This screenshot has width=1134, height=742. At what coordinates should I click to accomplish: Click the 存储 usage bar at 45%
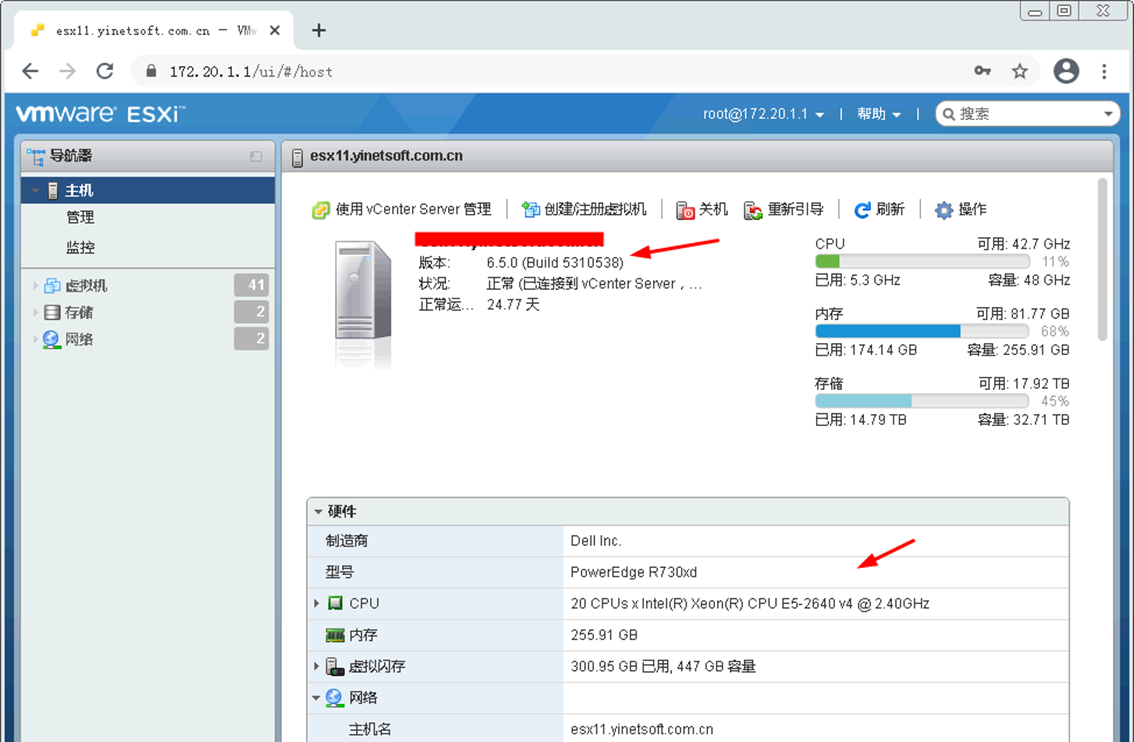pyautogui.click(x=922, y=401)
